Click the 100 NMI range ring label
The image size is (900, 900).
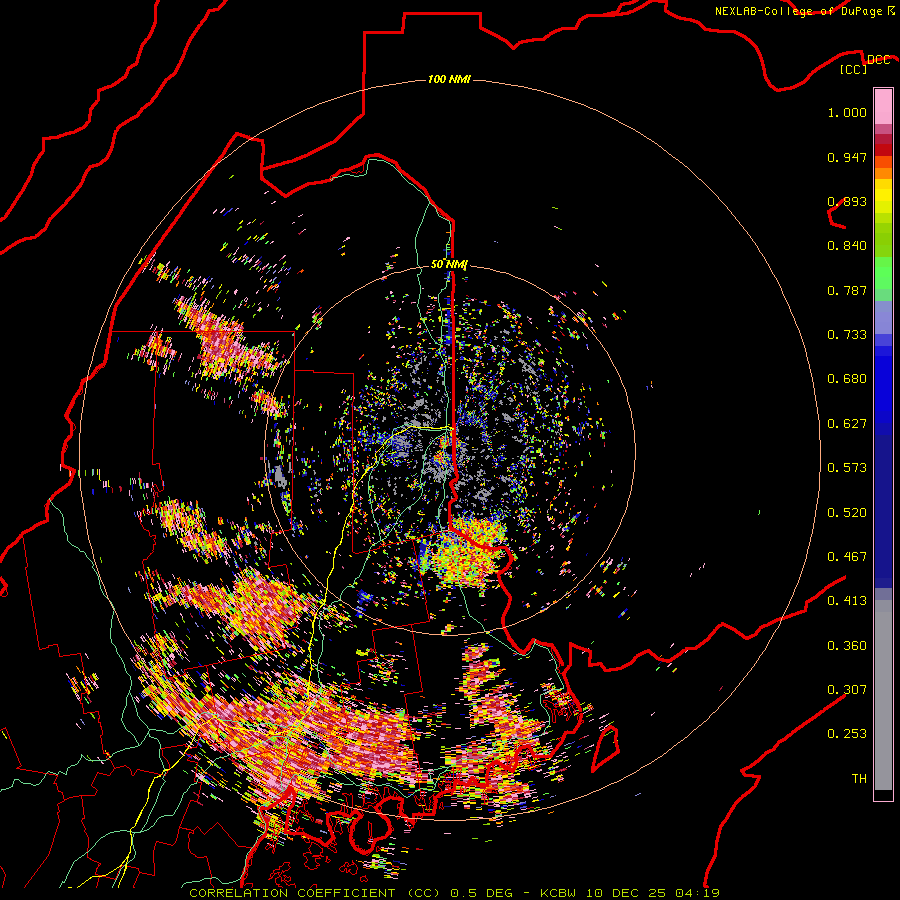449,79
